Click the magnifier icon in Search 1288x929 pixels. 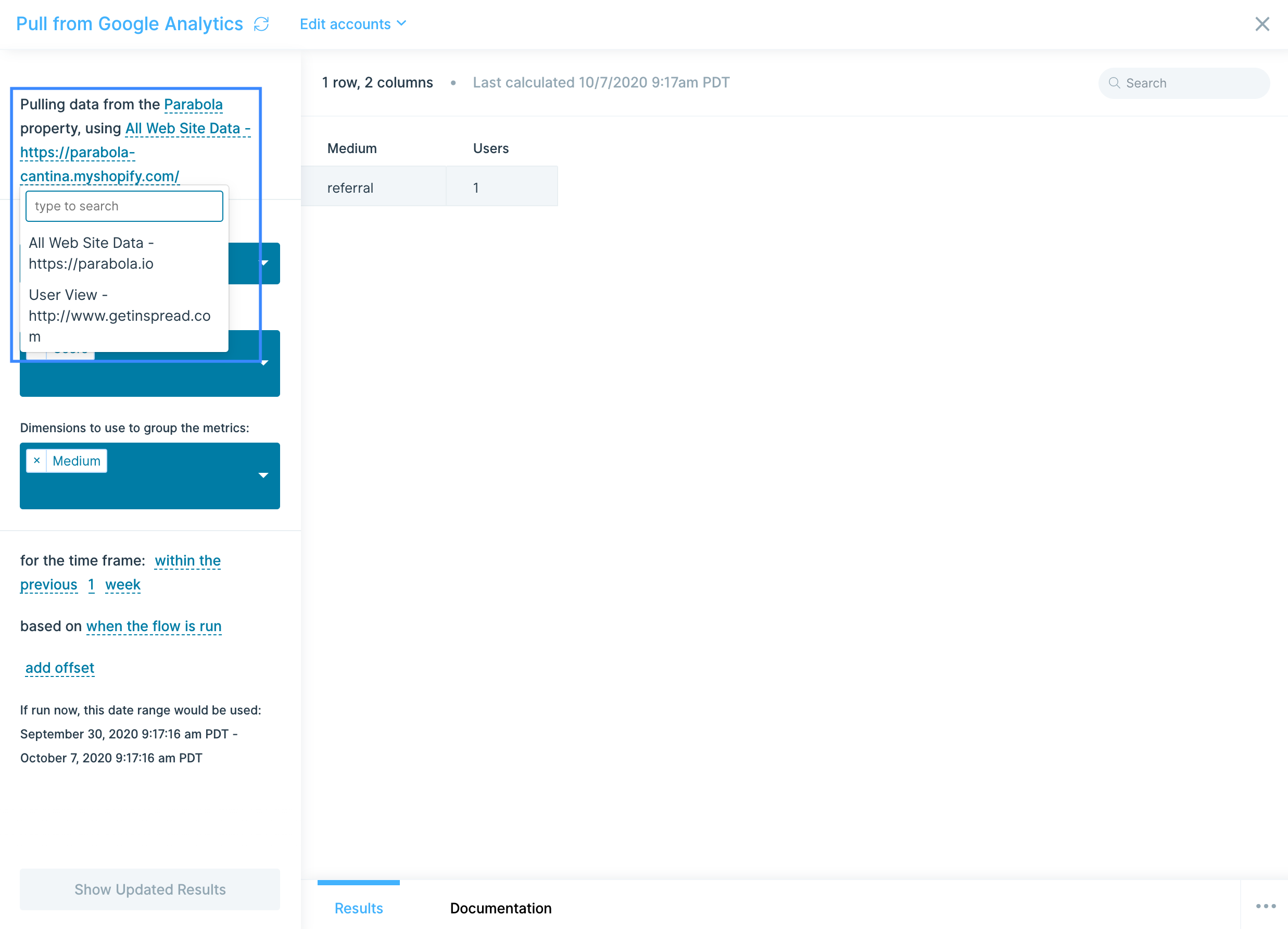1114,83
